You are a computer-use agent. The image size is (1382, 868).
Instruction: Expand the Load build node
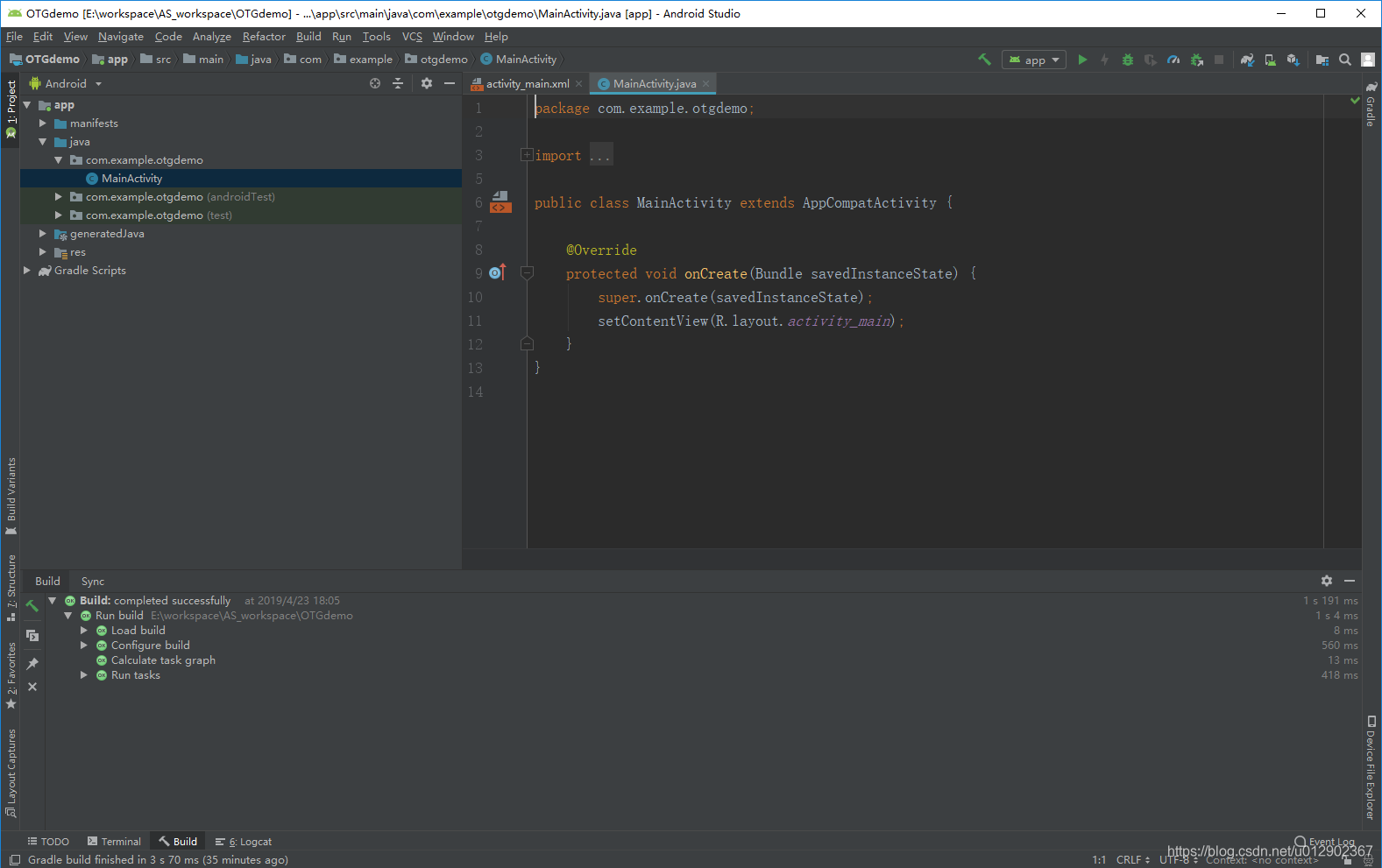(84, 631)
